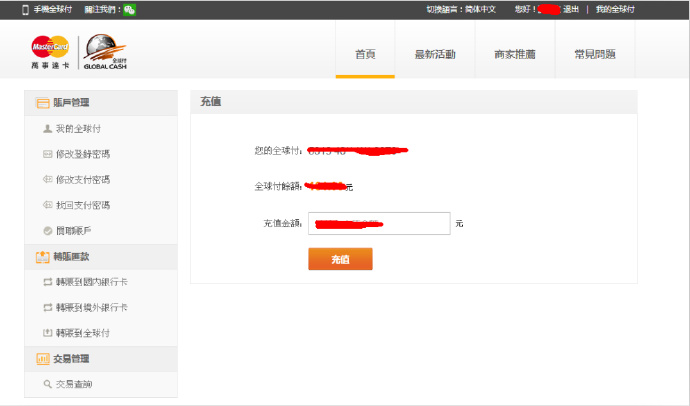The width and height of the screenshot is (690, 406).
Task: Click the icon beside 修改登錄密碼
Action: click(48, 154)
